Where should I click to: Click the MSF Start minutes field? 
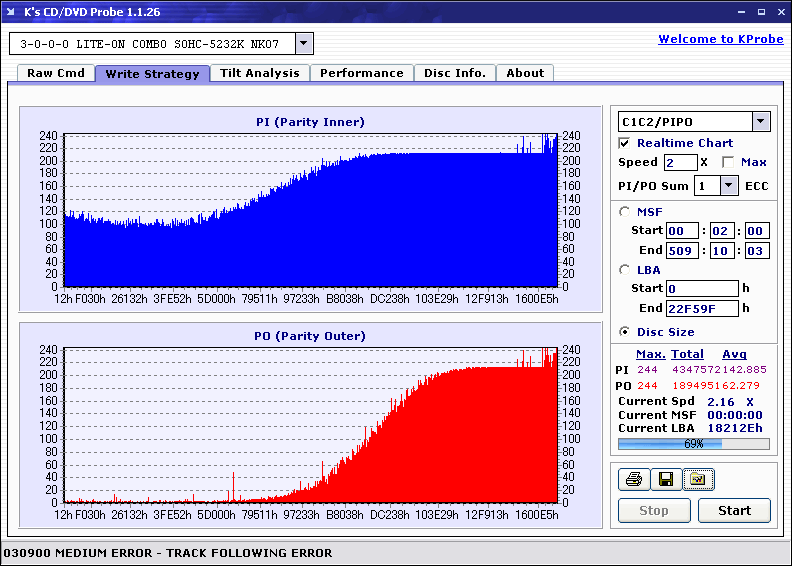pos(682,231)
